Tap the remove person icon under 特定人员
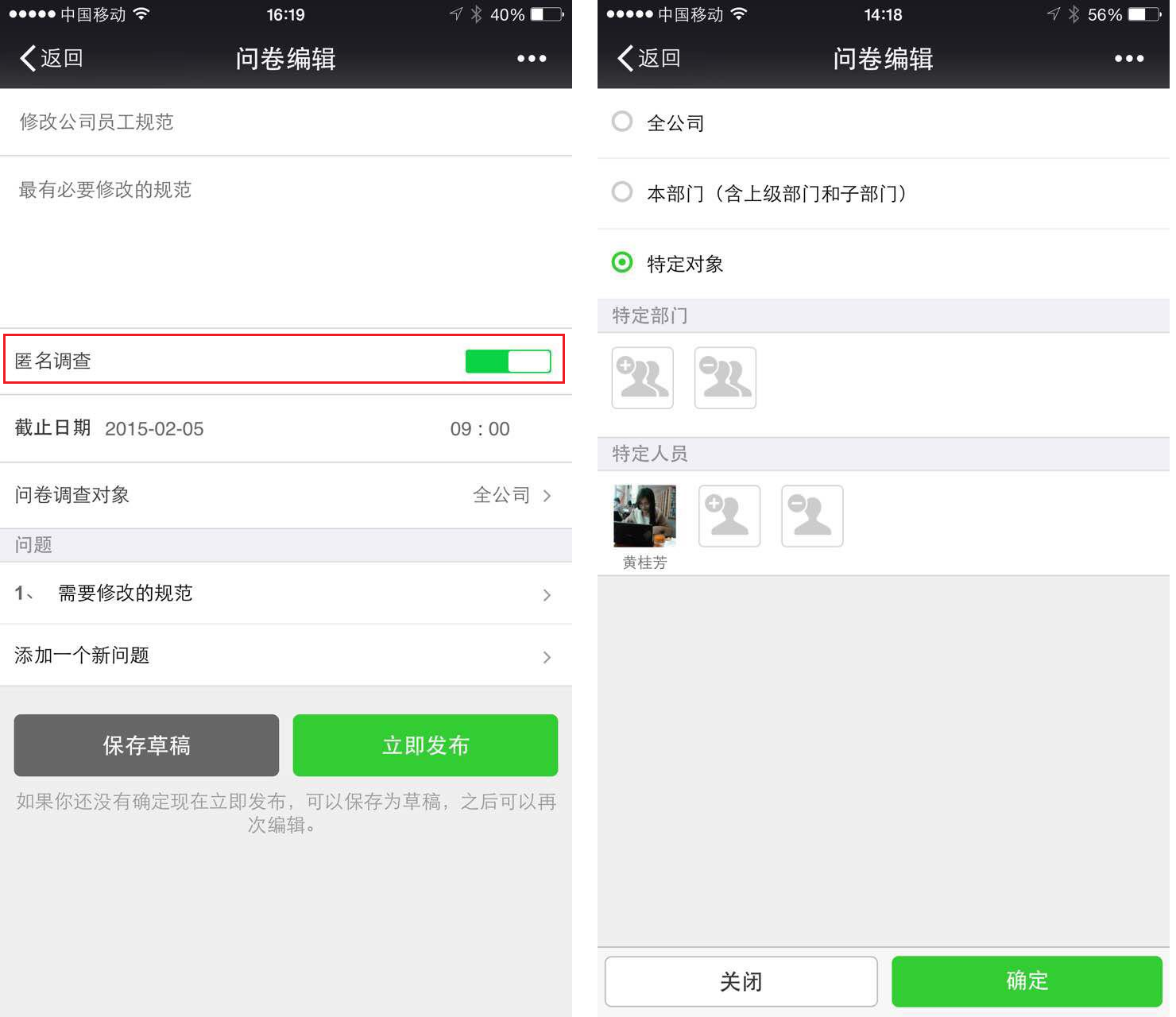Viewport: 1176px width, 1017px height. pyautogui.click(x=811, y=516)
